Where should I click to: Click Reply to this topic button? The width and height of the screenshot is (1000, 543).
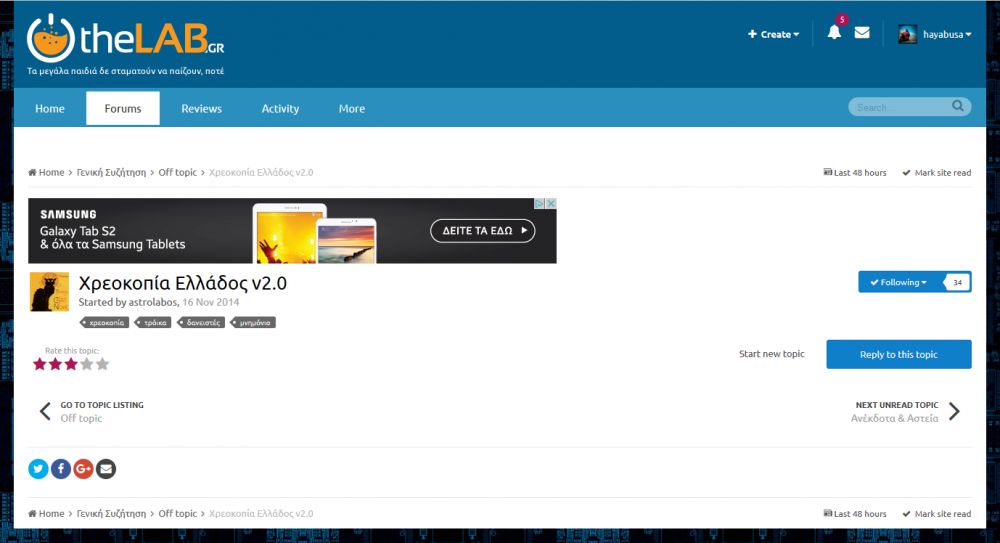coord(899,354)
